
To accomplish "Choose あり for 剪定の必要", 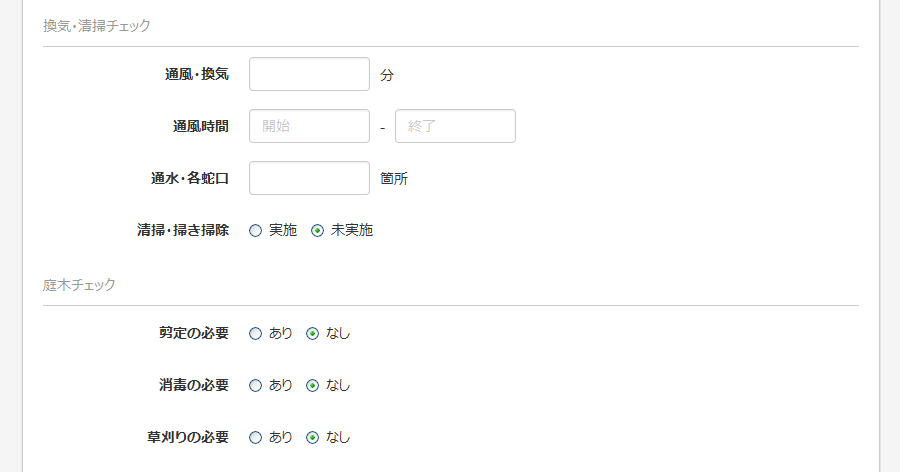I will click(255, 334).
